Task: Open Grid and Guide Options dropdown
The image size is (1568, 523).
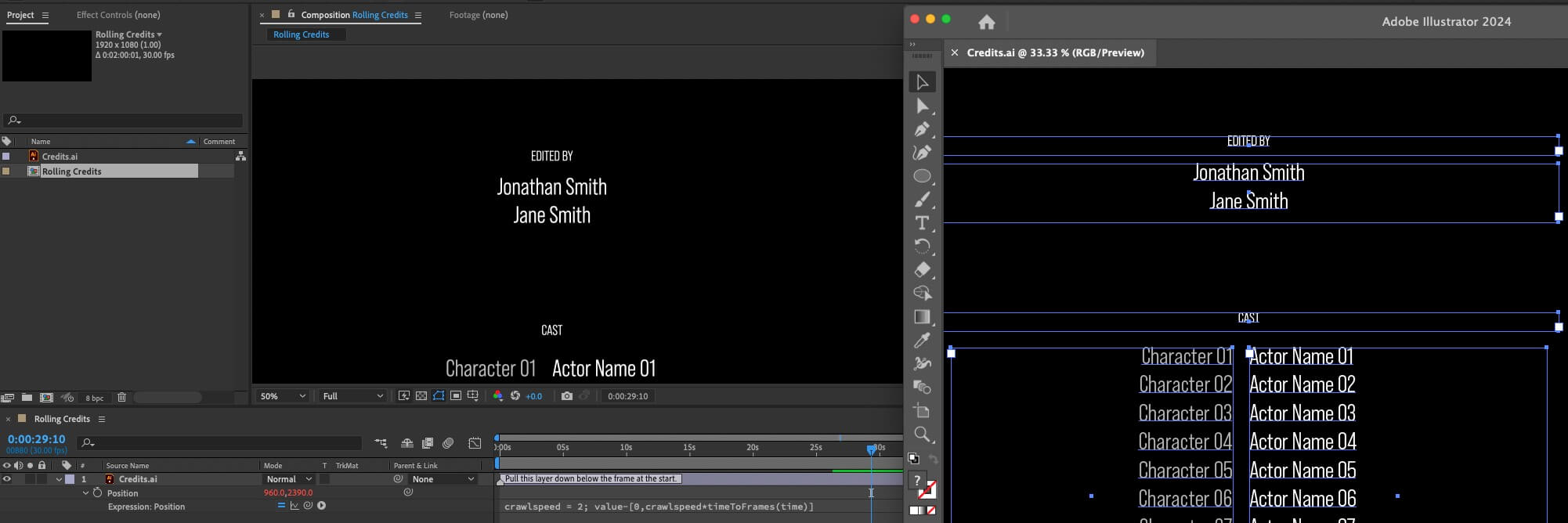Action: click(473, 396)
